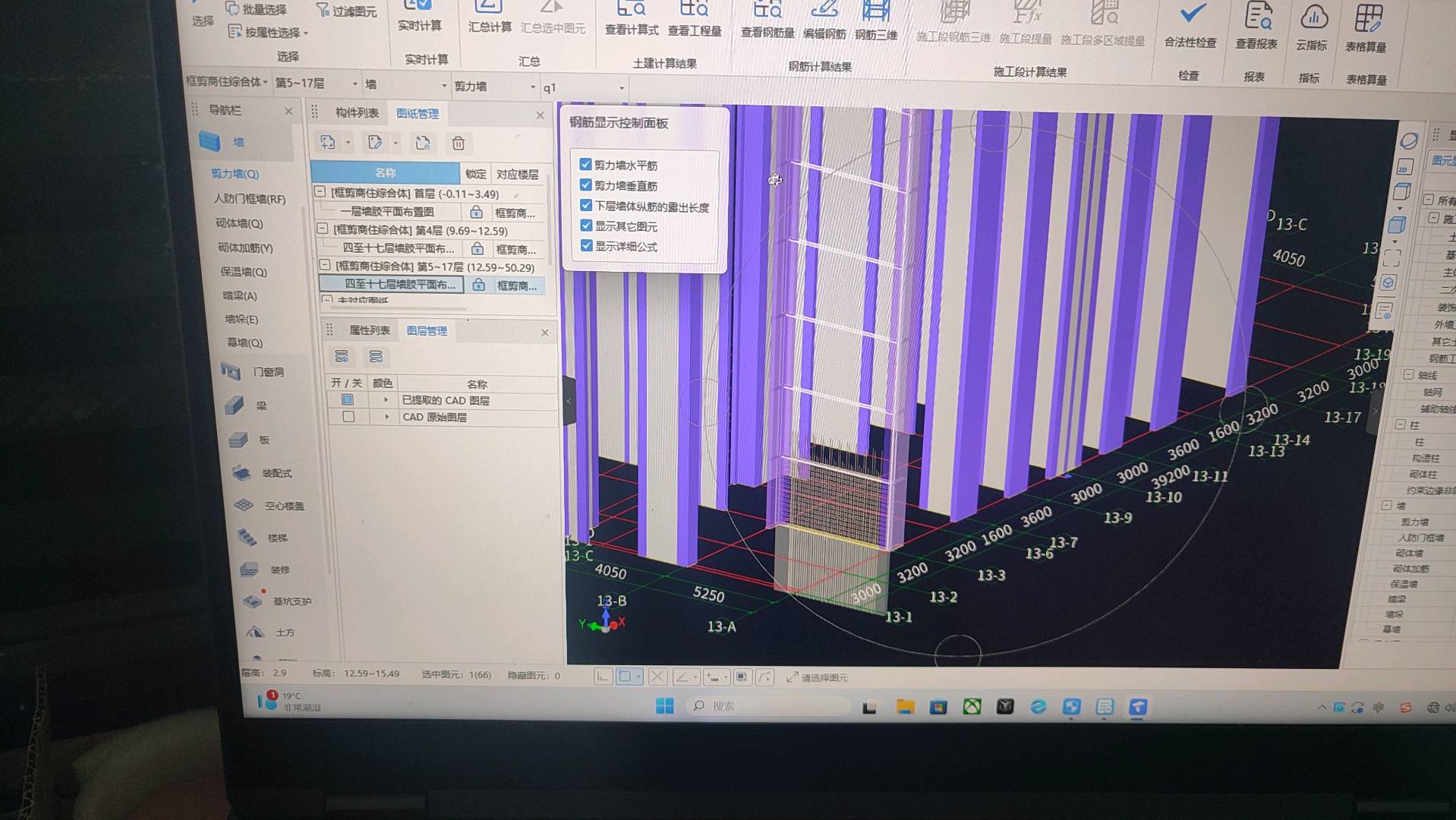The width and height of the screenshot is (1456, 820).
Task: Collapse the 首层 (-0.11~3.49) tree node
Action: pyautogui.click(x=320, y=192)
